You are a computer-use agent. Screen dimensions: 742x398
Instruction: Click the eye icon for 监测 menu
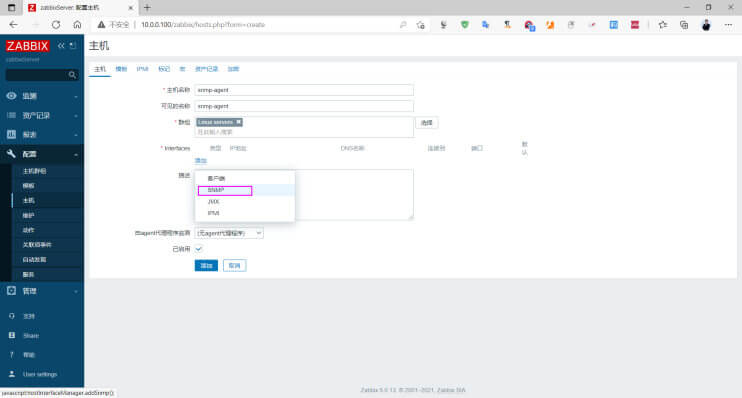coord(11,96)
